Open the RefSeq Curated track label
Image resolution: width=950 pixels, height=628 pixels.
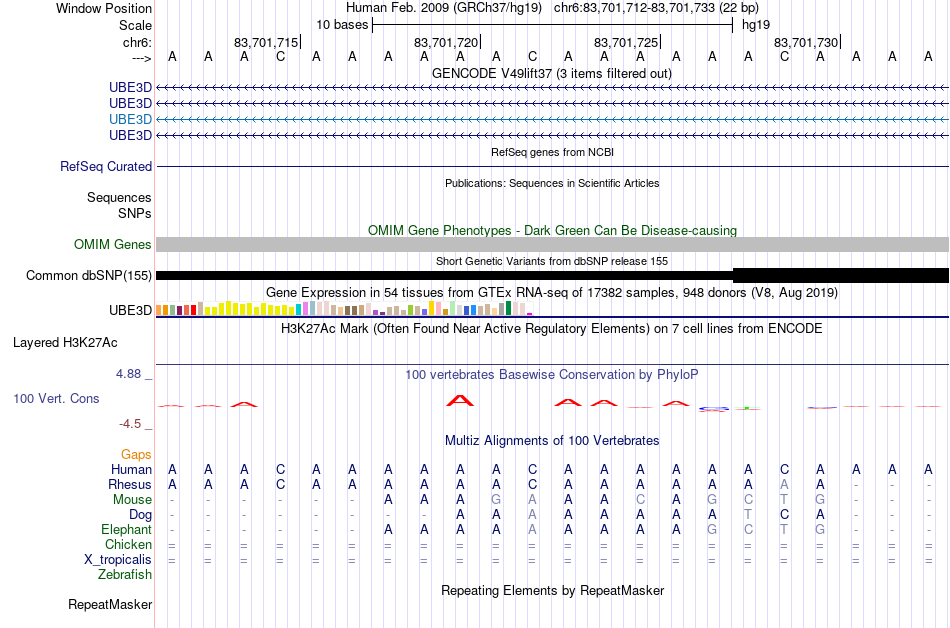click(106, 167)
